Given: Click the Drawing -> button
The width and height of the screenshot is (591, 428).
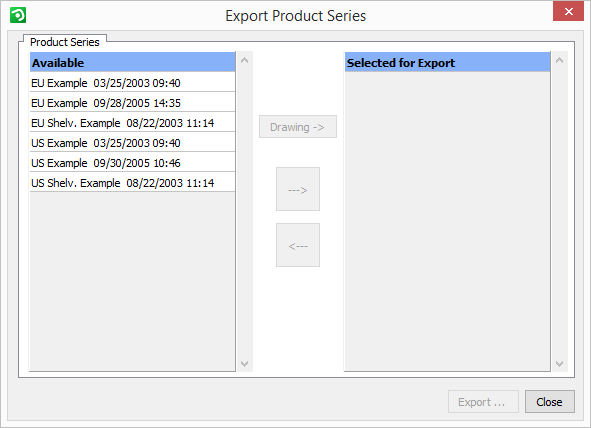Looking at the screenshot, I should pyautogui.click(x=298, y=127).
